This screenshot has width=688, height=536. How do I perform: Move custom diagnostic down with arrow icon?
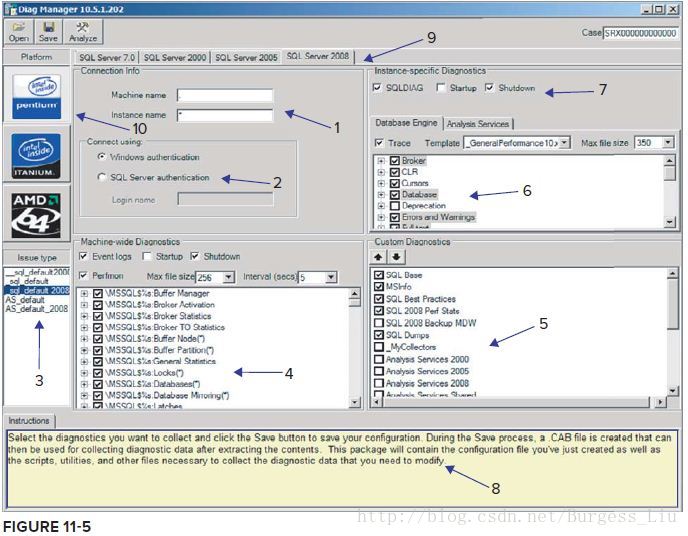(396, 257)
